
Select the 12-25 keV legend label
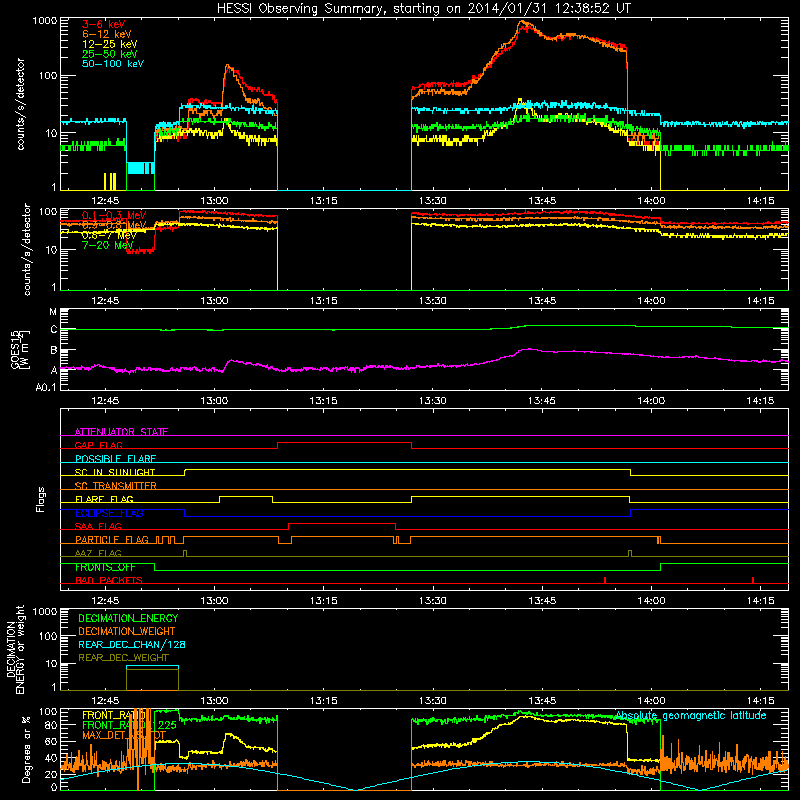point(110,44)
